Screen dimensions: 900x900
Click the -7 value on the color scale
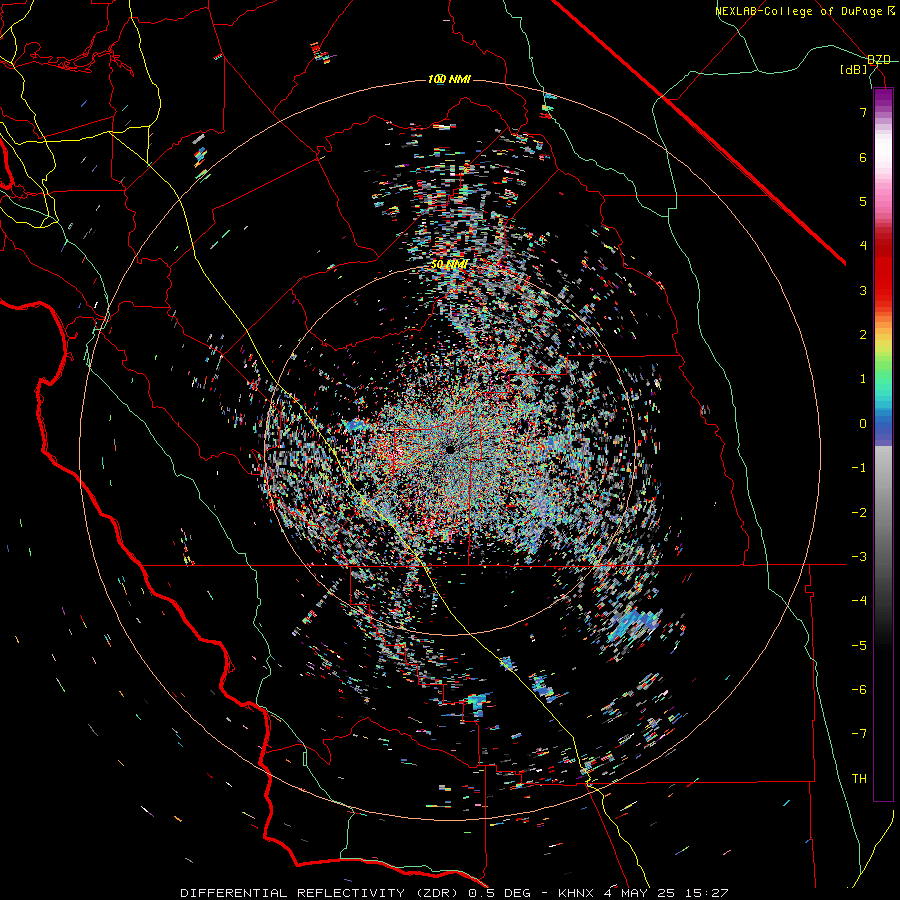tap(859, 734)
